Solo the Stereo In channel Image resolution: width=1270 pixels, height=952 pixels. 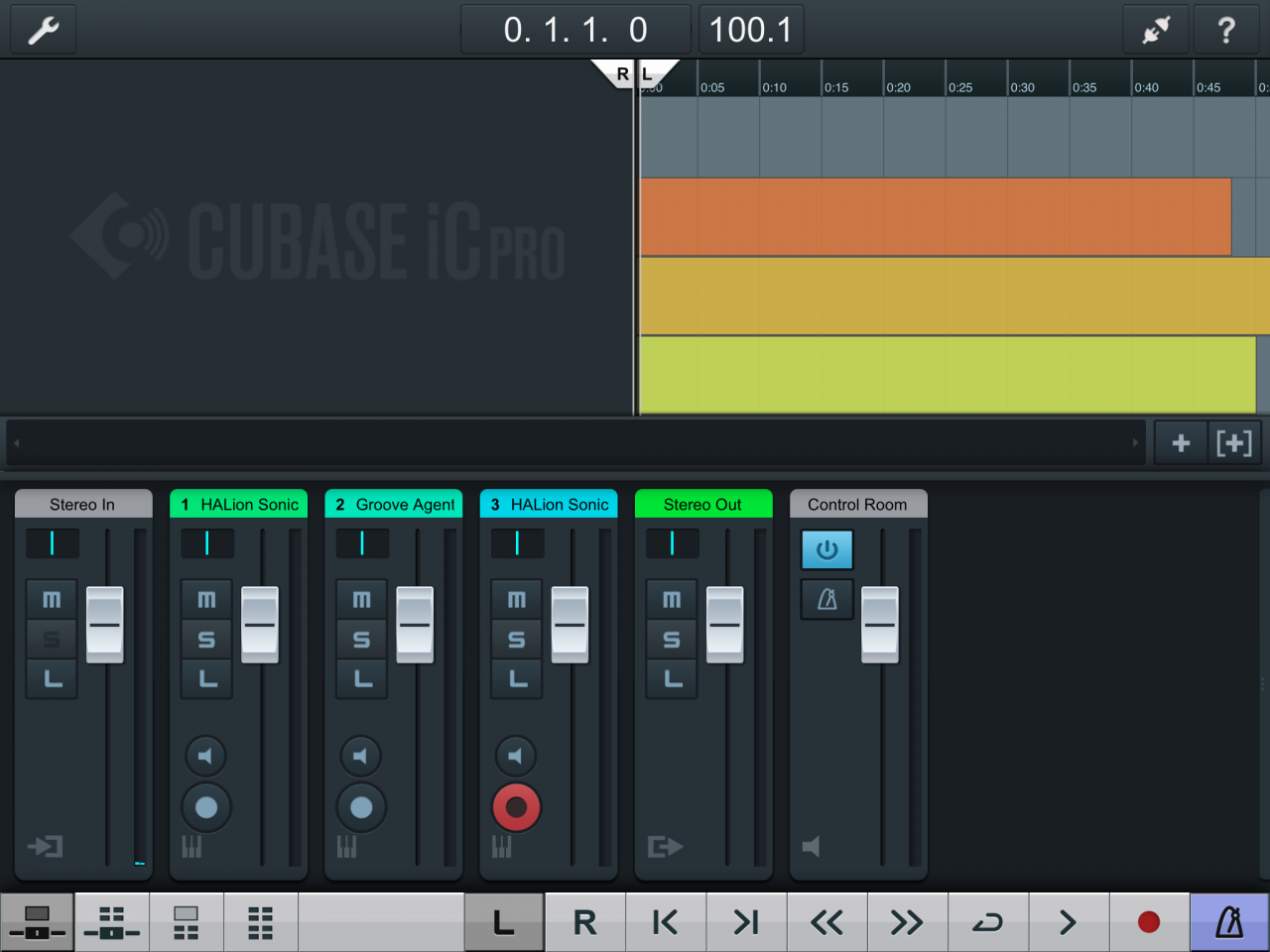(52, 640)
